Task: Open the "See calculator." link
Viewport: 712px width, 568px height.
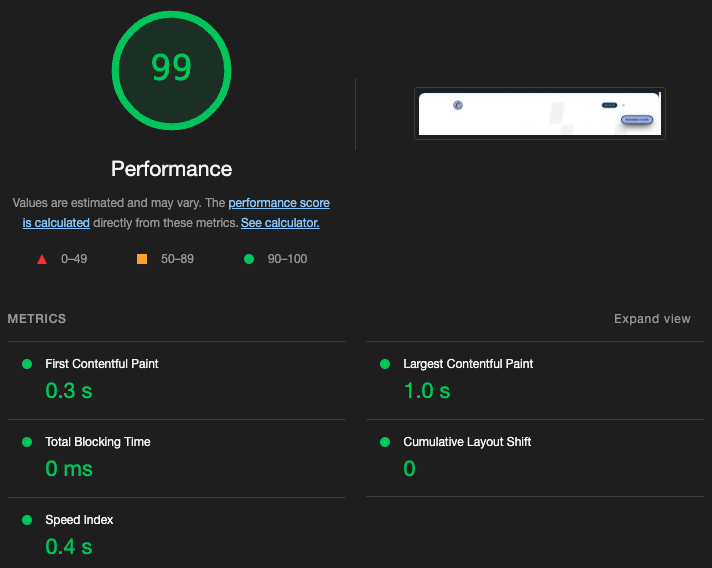Action: pos(280,223)
